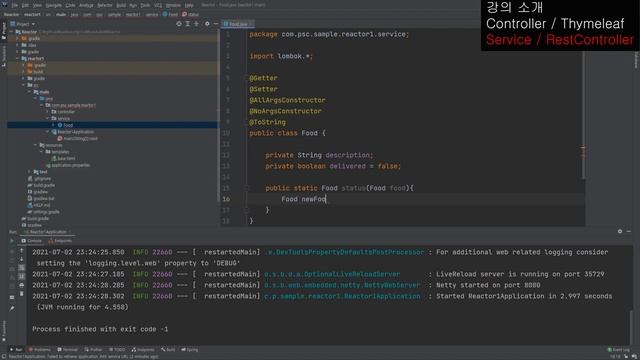Click the status breadcrumb in navigation bar

(191, 14)
